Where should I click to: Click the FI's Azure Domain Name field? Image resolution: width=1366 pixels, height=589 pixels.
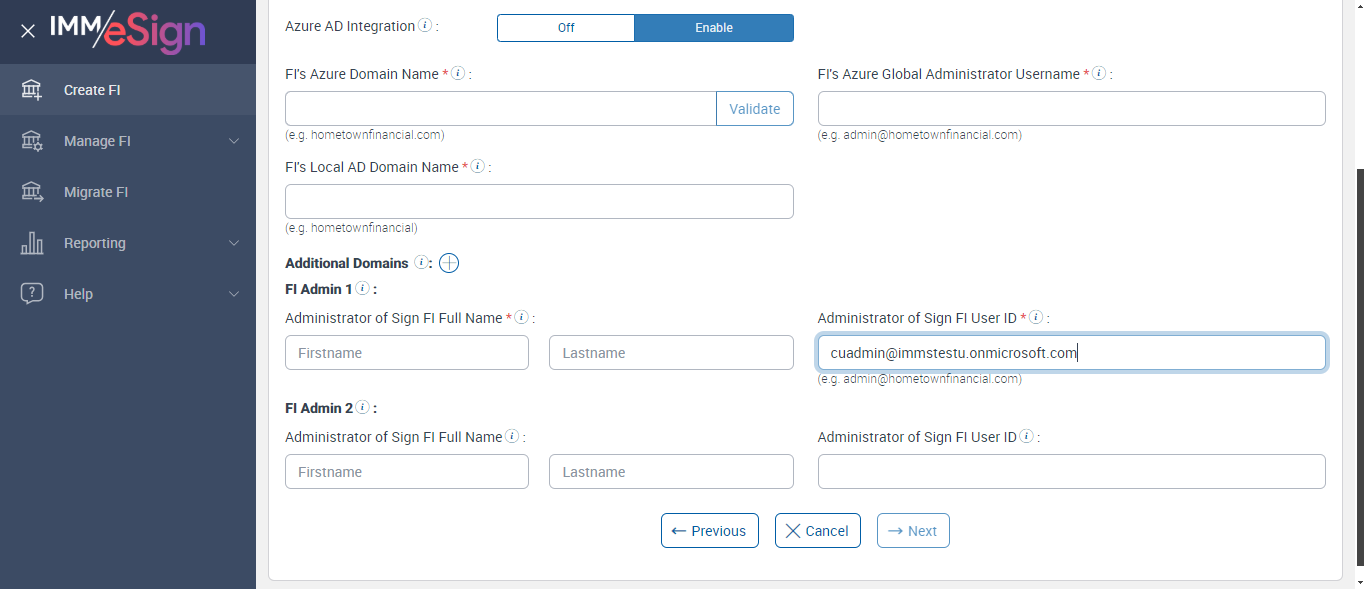coord(500,109)
